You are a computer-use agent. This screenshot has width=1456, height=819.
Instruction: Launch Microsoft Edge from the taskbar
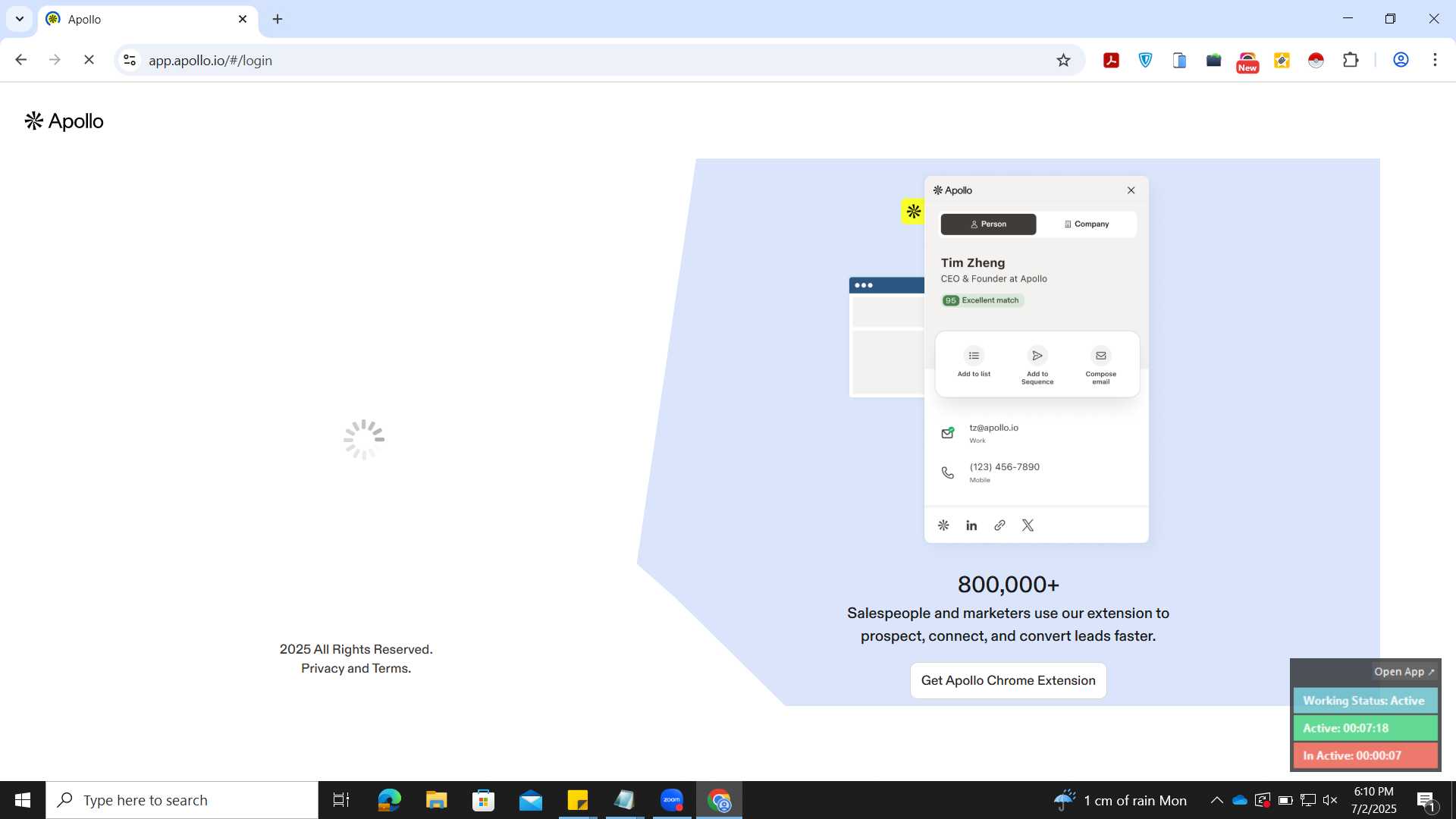coord(389,800)
